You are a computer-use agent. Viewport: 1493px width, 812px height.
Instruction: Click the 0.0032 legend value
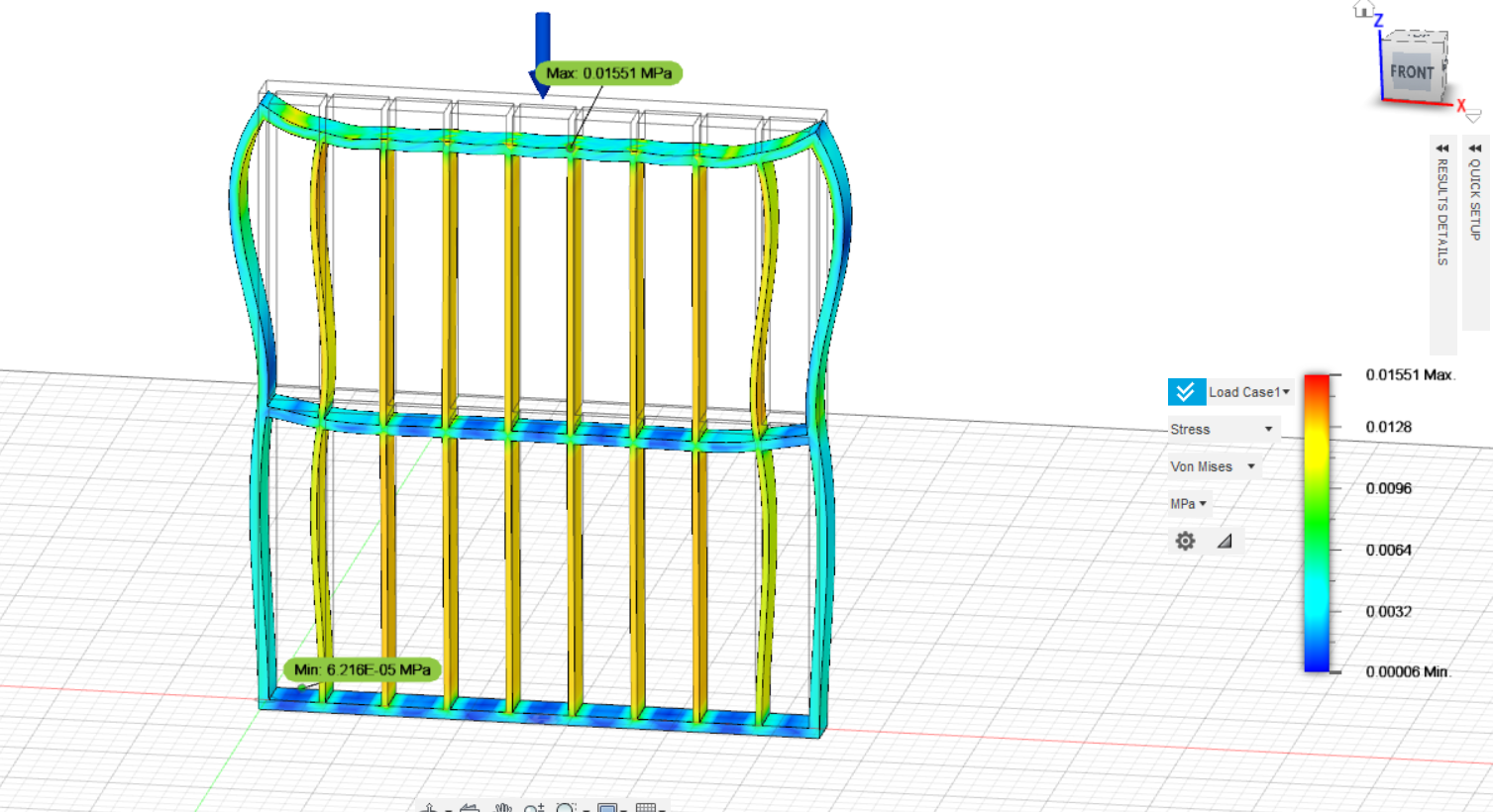1389,611
